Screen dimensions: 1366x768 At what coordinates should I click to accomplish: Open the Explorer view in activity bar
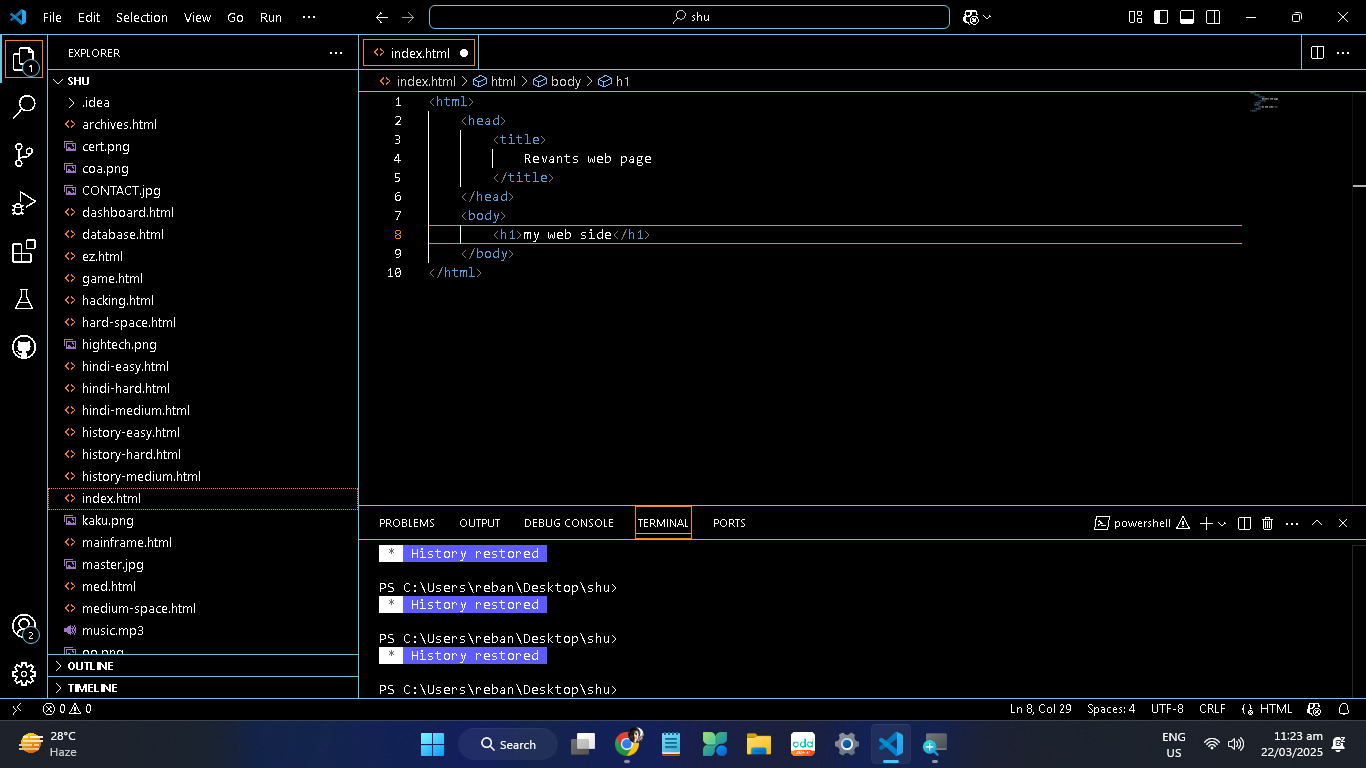pos(24,59)
